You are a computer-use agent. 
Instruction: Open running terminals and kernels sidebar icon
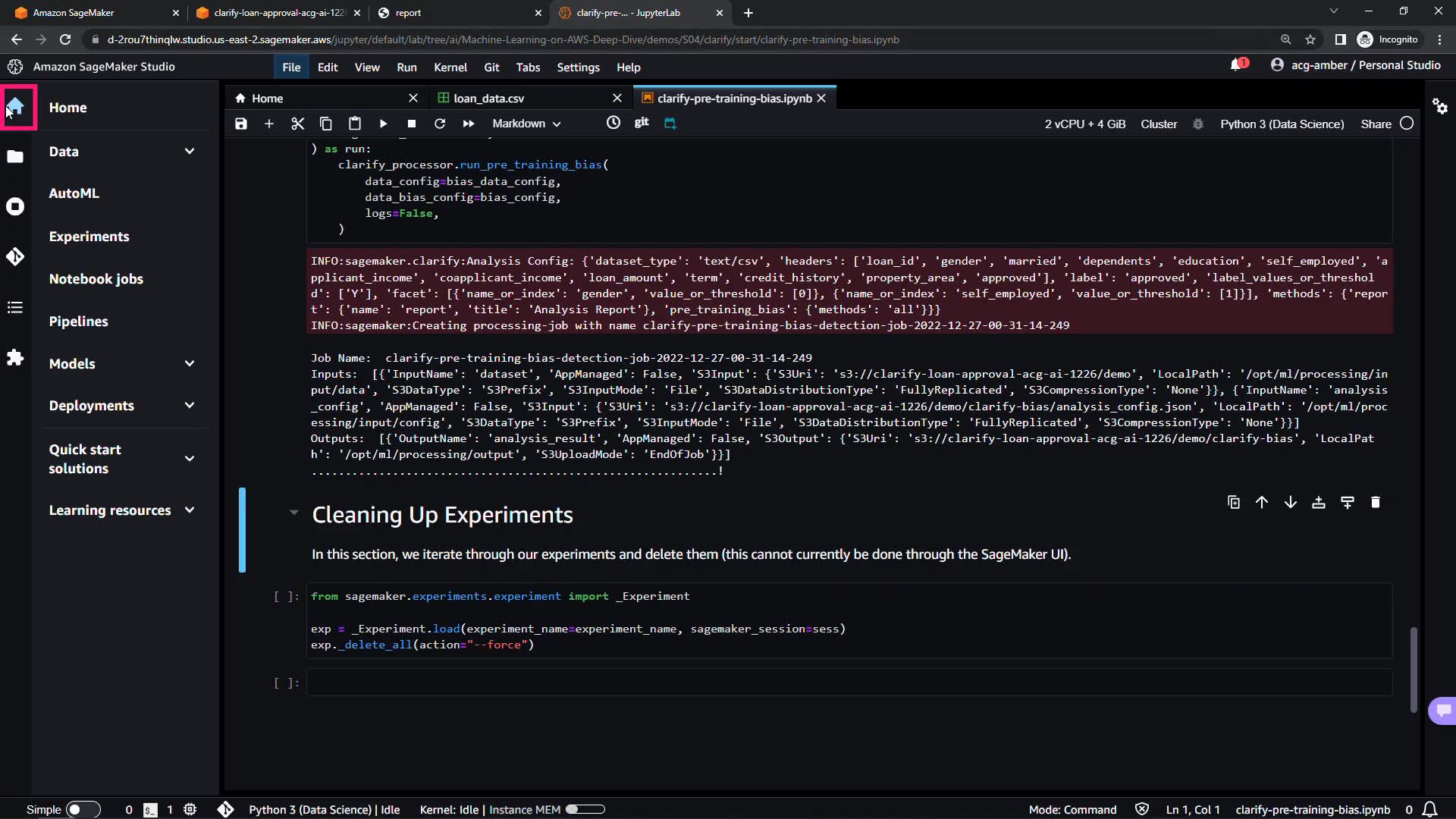pyautogui.click(x=15, y=206)
